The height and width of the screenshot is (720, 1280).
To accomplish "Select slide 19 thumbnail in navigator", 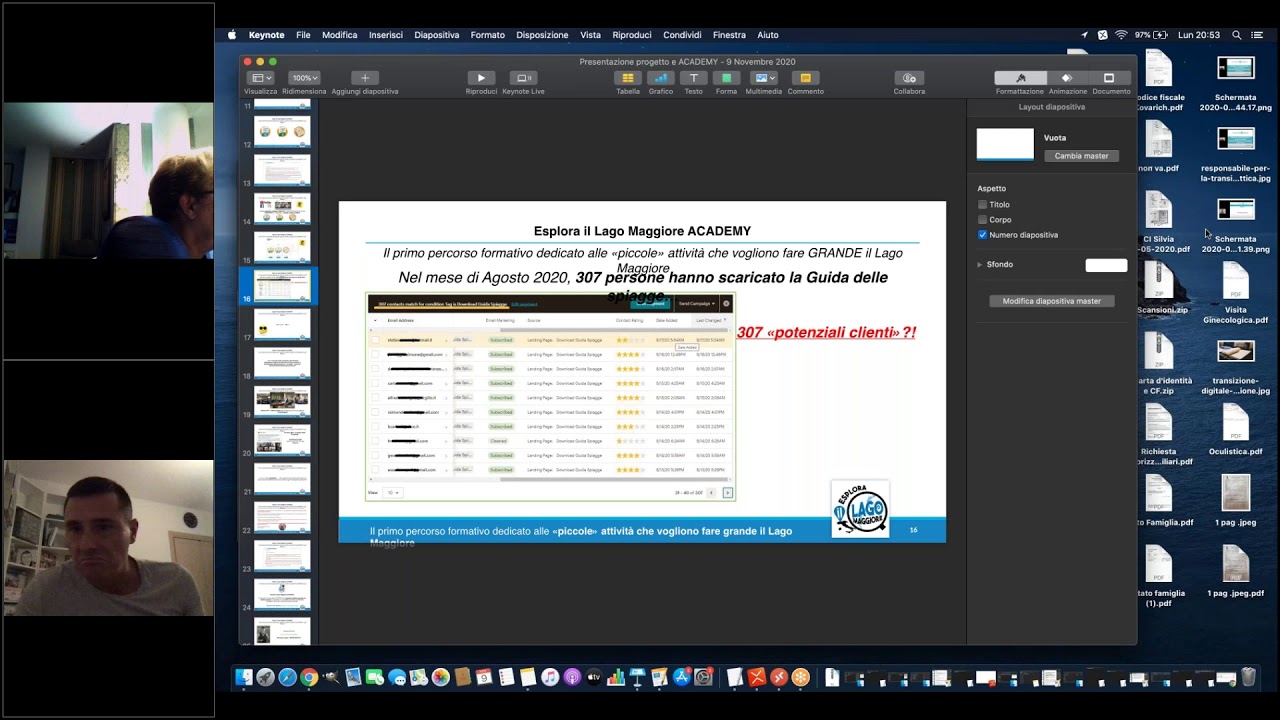I will 282,402.
